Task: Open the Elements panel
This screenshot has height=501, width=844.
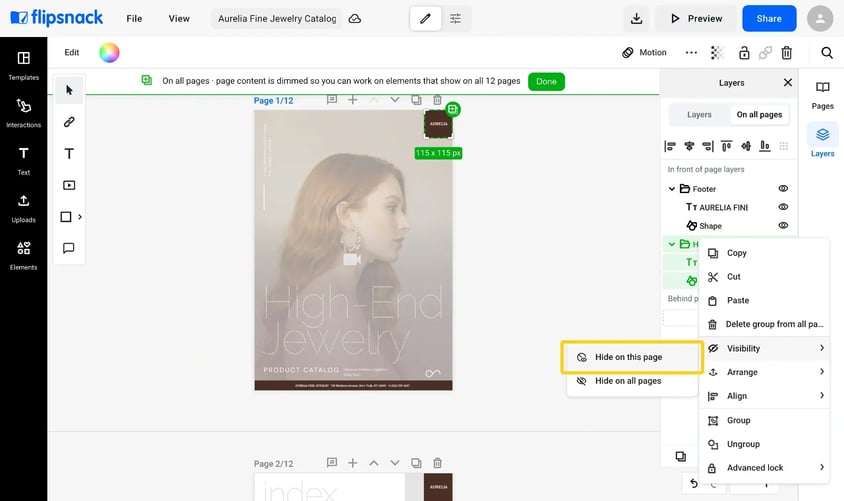Action: [x=23, y=256]
